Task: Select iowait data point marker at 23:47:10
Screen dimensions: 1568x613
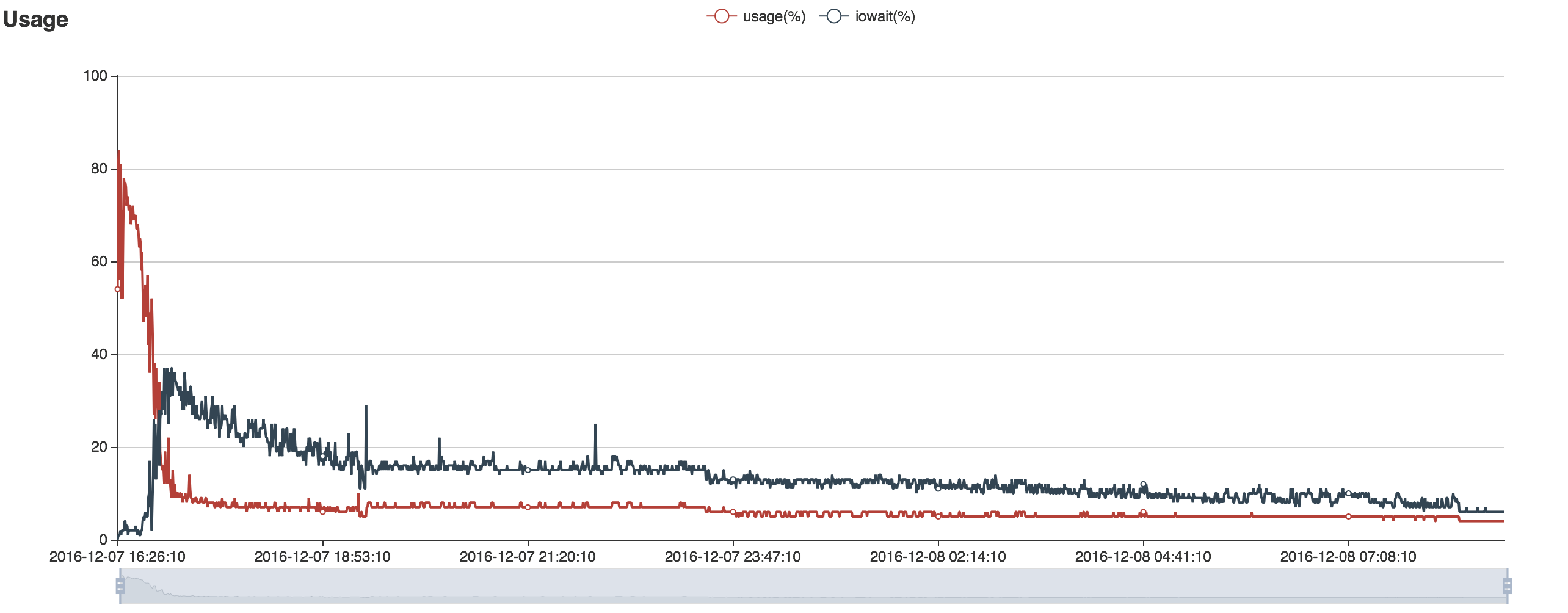Action: pos(733,479)
